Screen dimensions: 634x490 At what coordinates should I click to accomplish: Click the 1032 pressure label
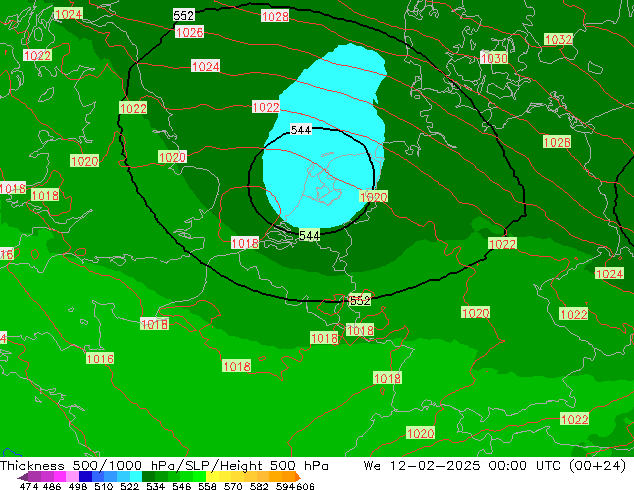[558, 39]
